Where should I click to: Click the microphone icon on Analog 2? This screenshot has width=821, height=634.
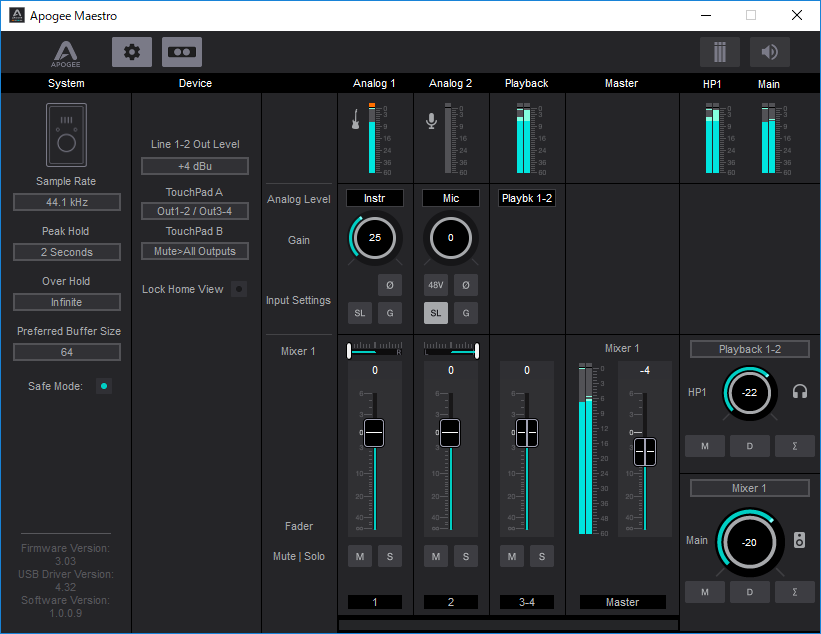click(431, 121)
